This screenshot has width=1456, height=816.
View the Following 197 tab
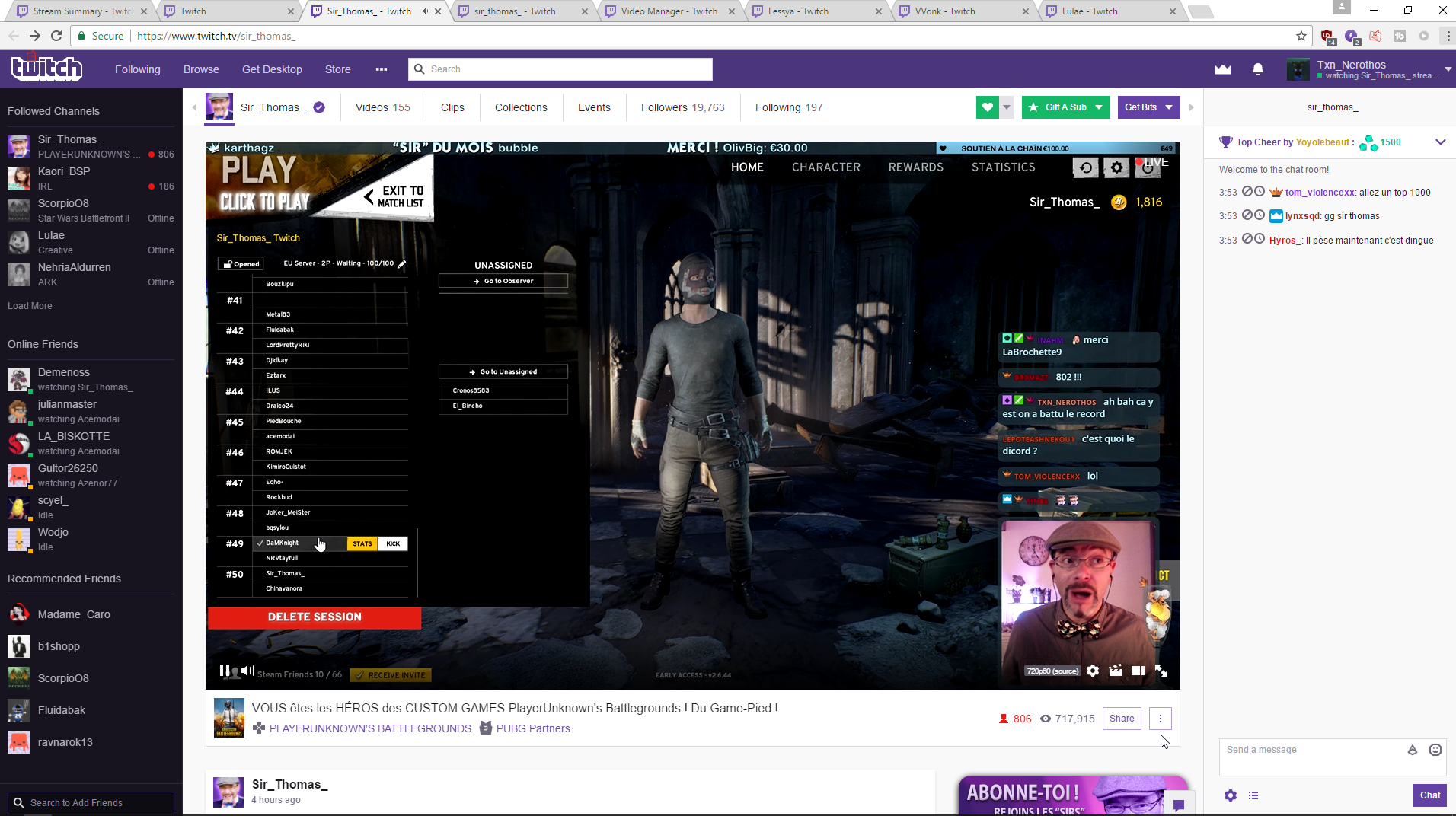[x=789, y=107]
